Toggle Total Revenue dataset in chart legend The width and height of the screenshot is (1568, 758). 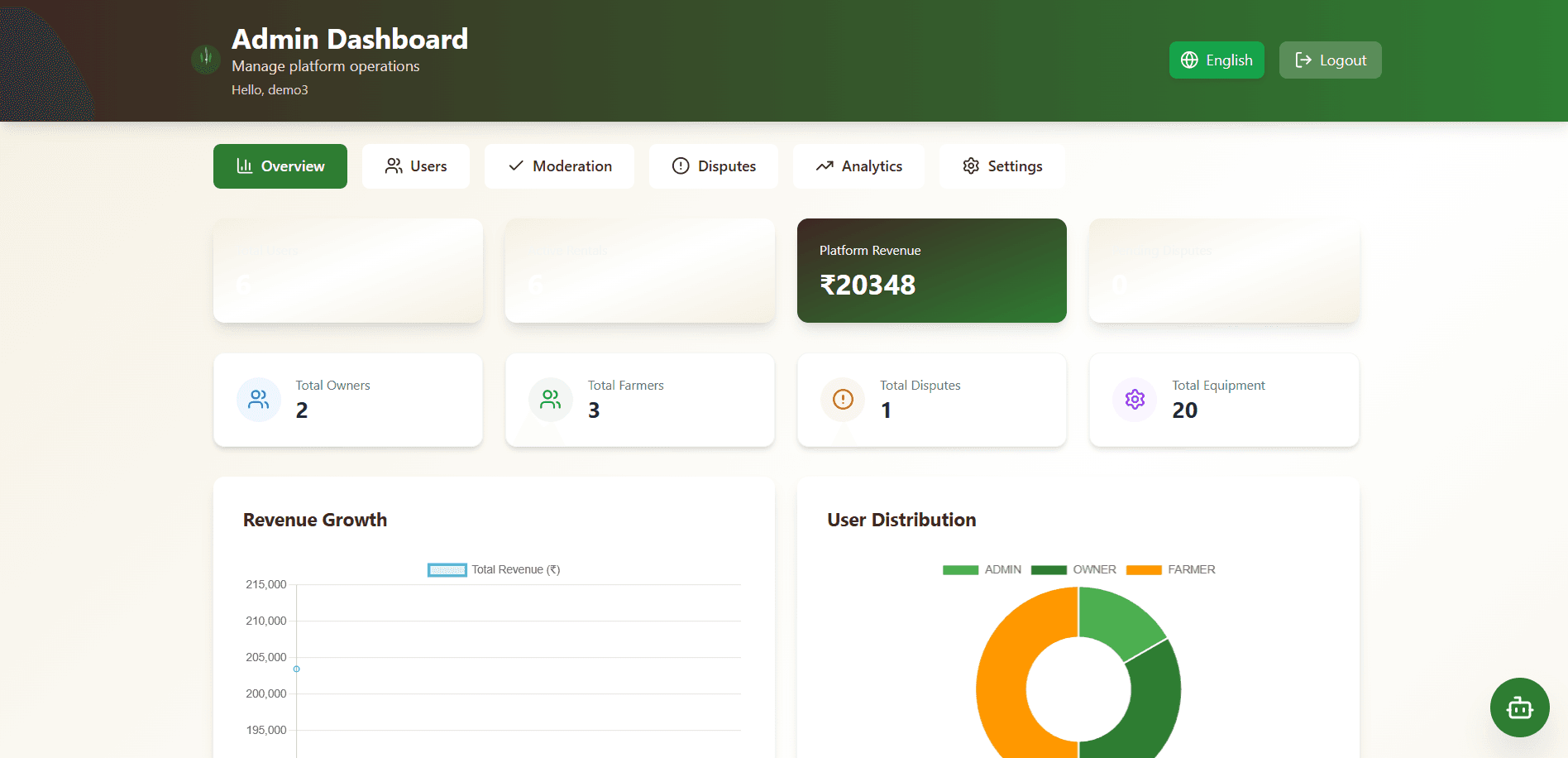point(447,570)
